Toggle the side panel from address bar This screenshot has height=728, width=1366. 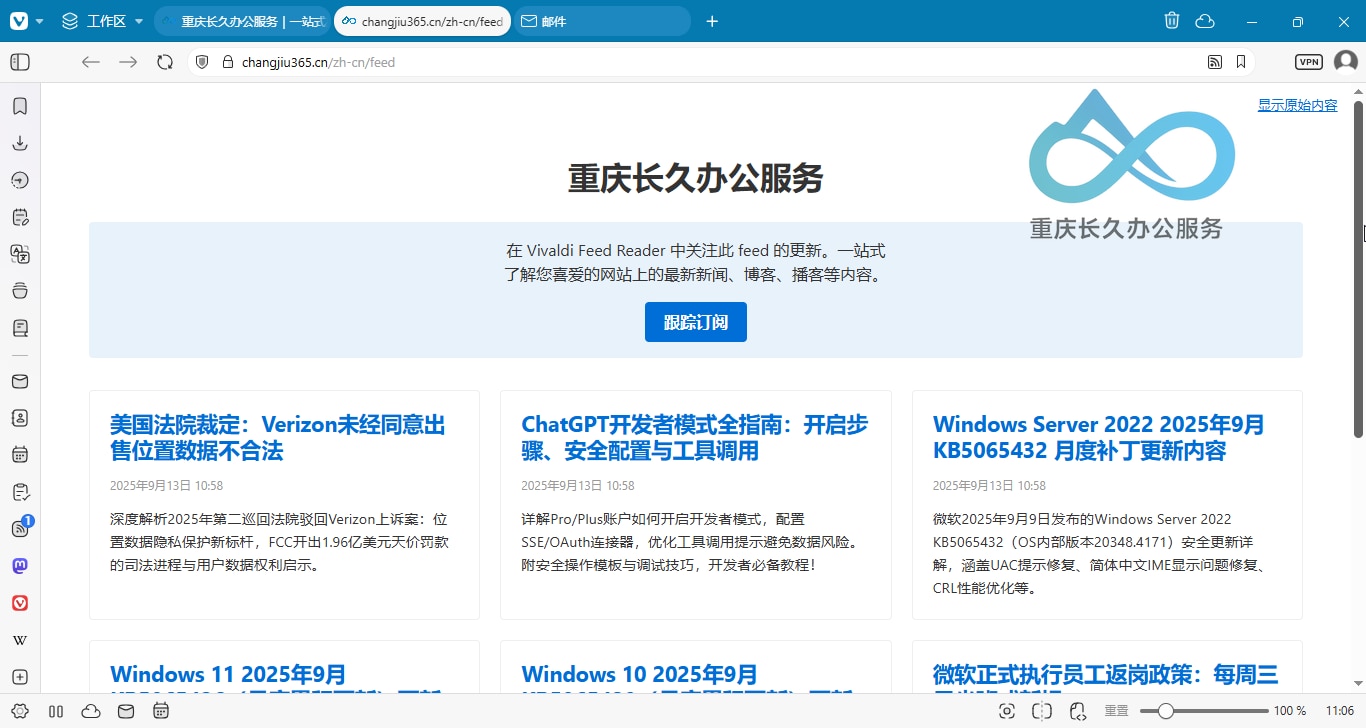point(20,62)
